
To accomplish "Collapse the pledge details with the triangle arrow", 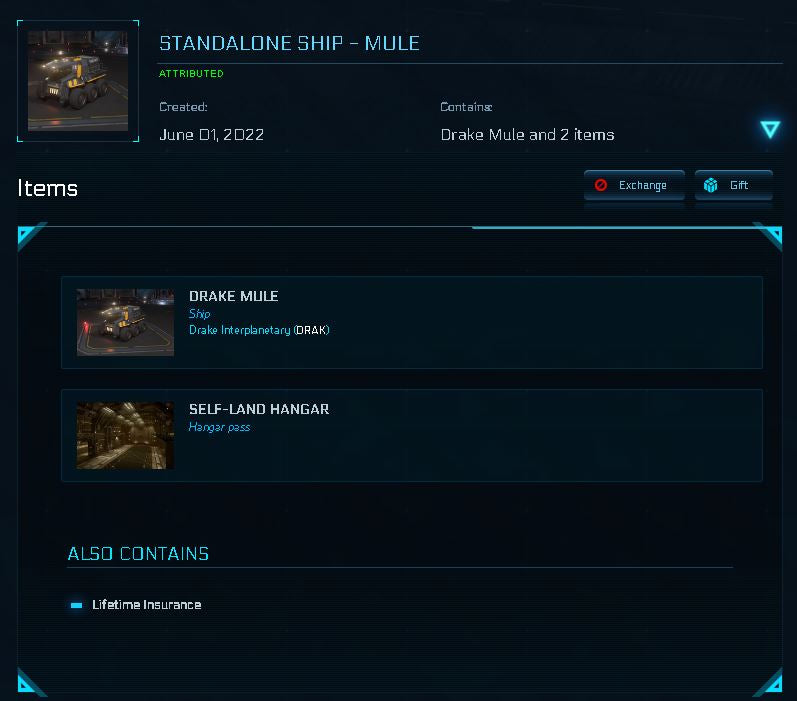I will (769, 130).
